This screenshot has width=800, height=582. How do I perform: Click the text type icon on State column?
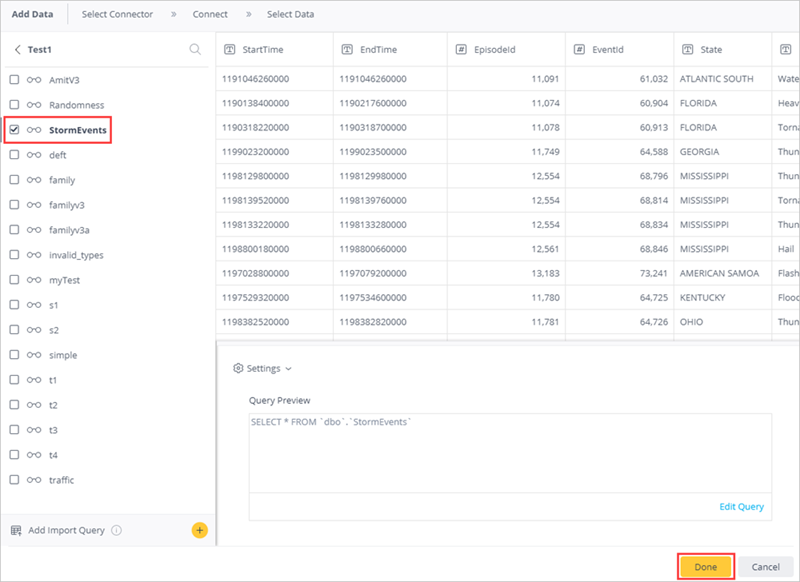(x=688, y=49)
